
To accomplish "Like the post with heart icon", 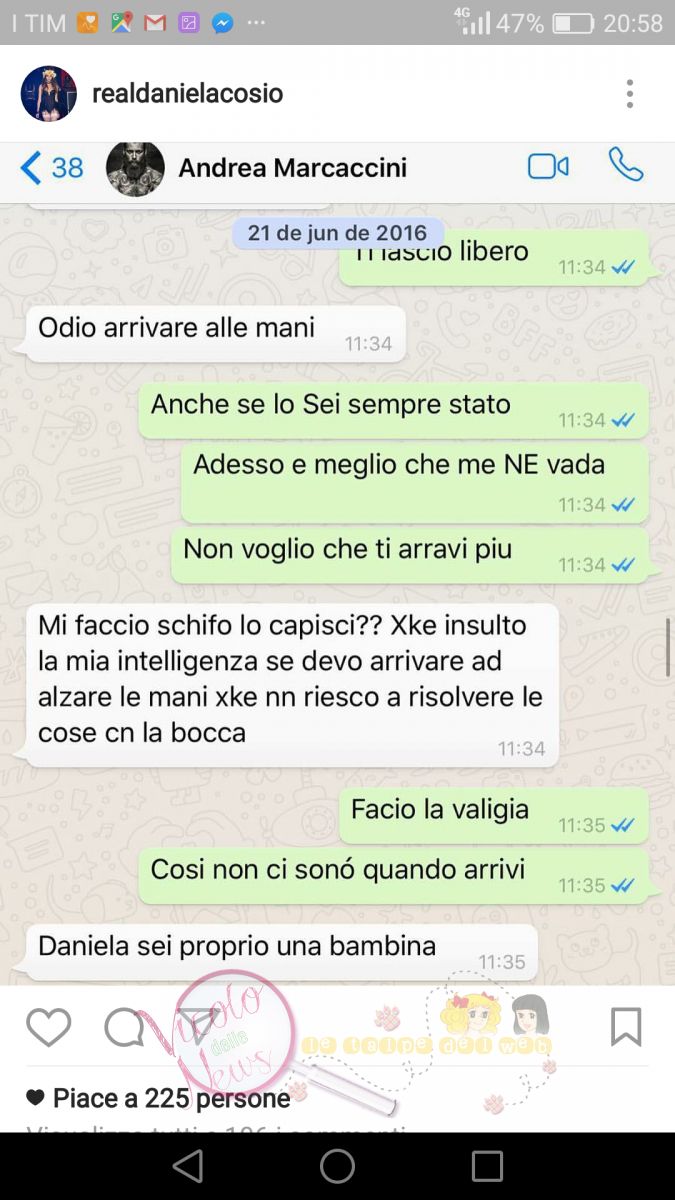I will coord(49,1027).
